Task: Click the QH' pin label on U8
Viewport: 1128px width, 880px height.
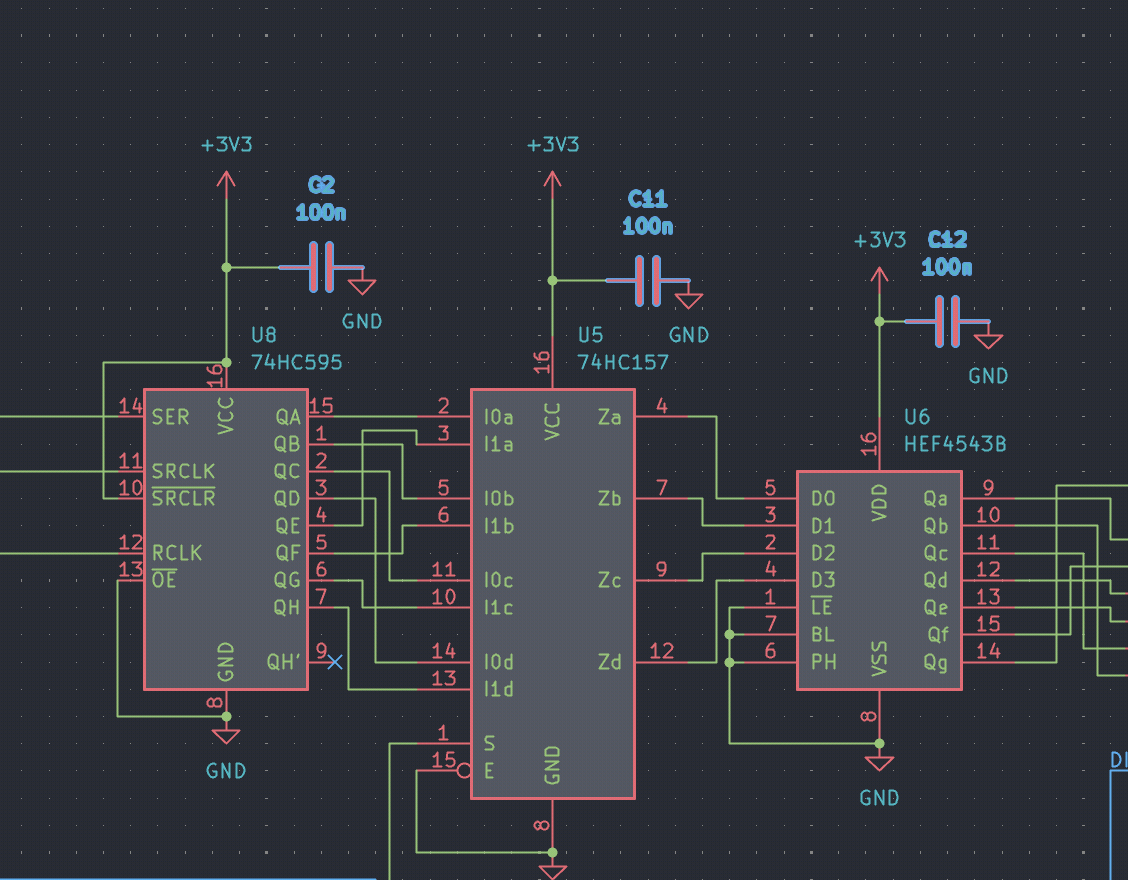Action: click(x=283, y=662)
